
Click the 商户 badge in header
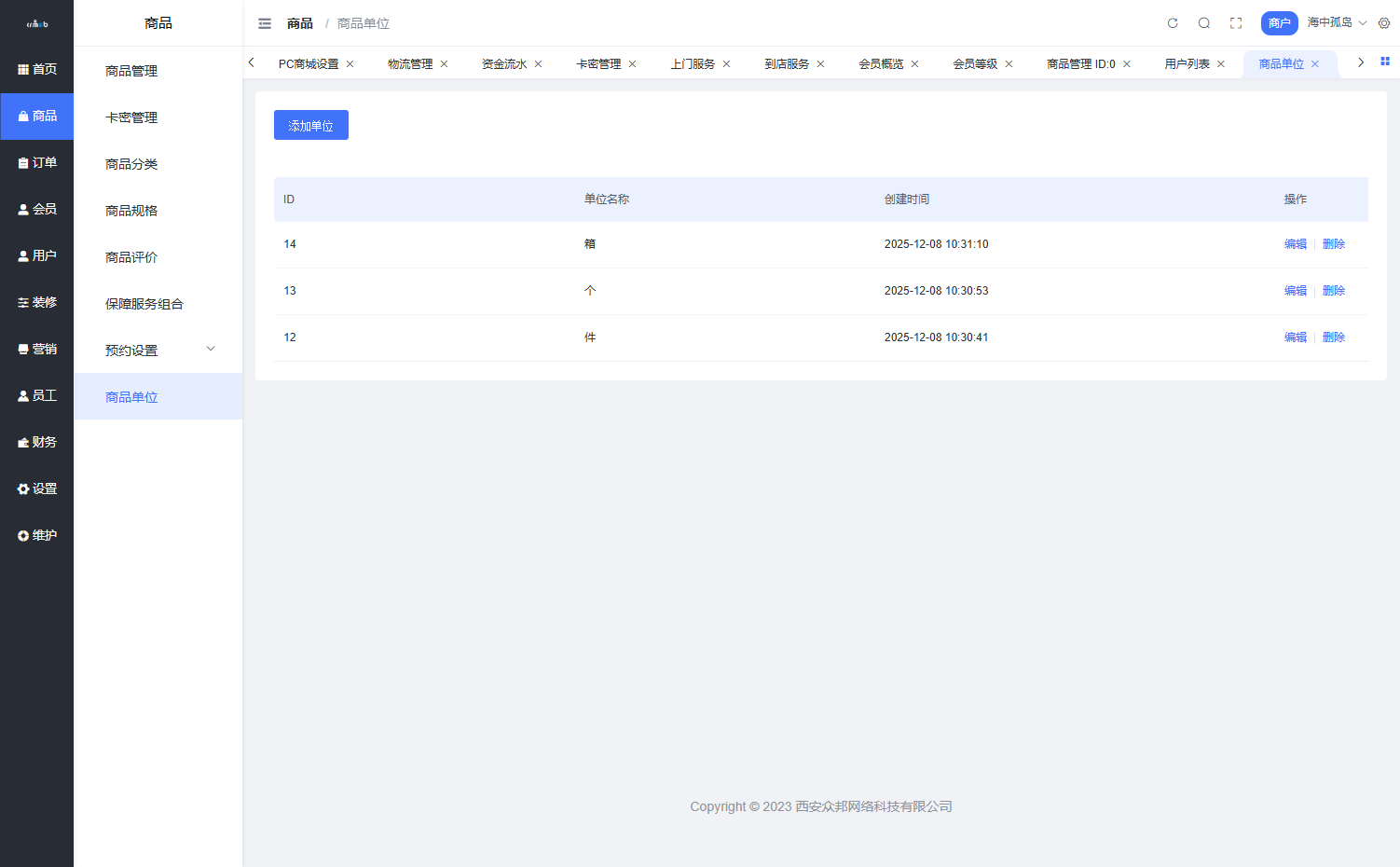(x=1279, y=23)
